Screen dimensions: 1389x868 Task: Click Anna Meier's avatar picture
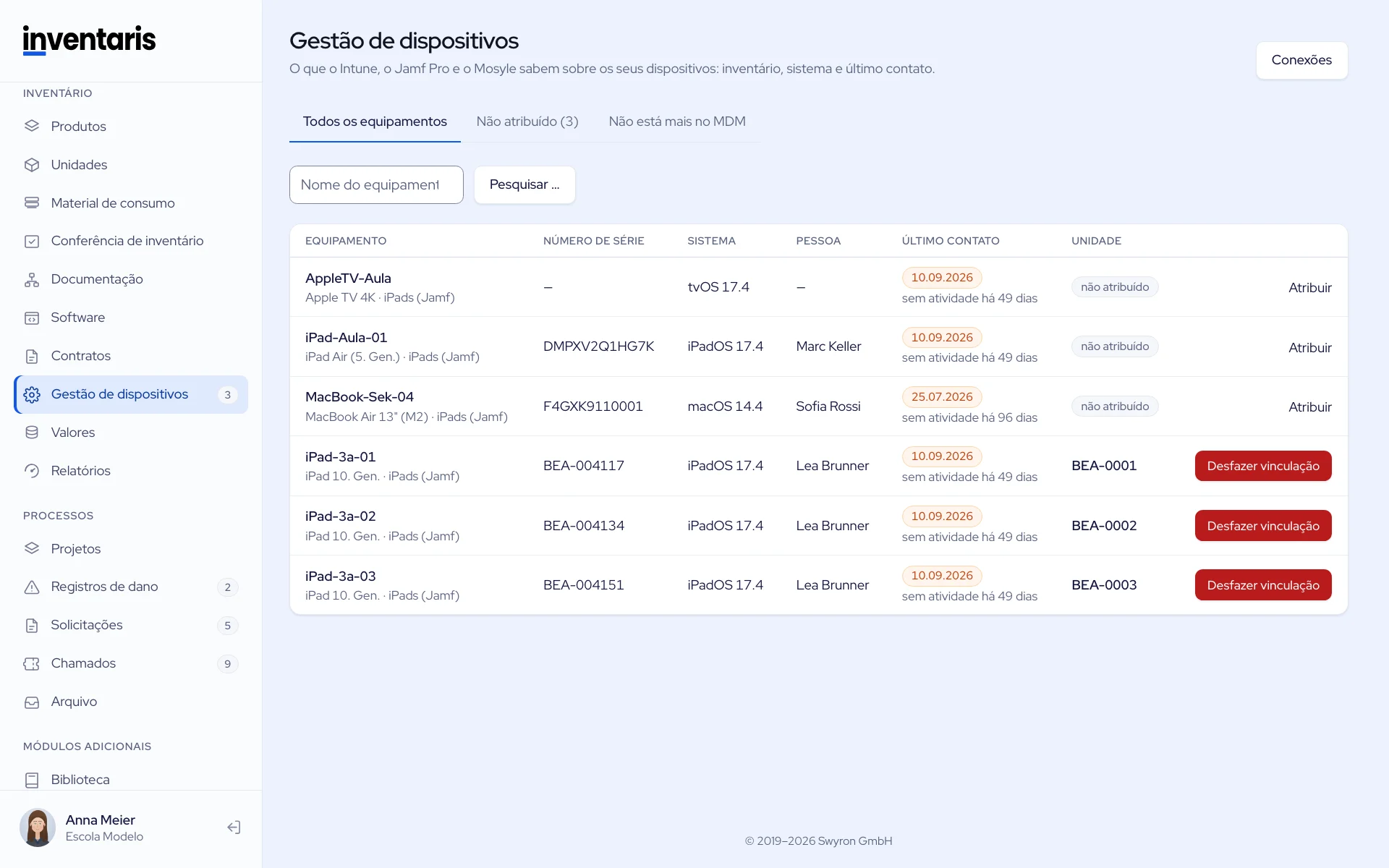click(x=38, y=827)
